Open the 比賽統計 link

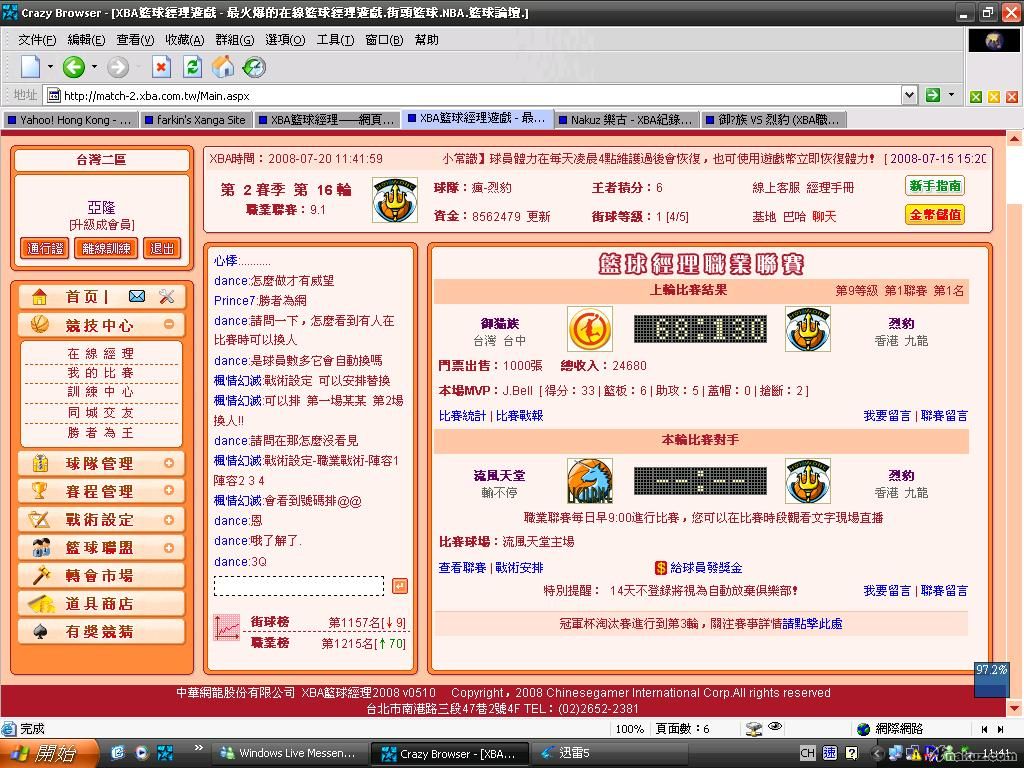click(x=462, y=415)
